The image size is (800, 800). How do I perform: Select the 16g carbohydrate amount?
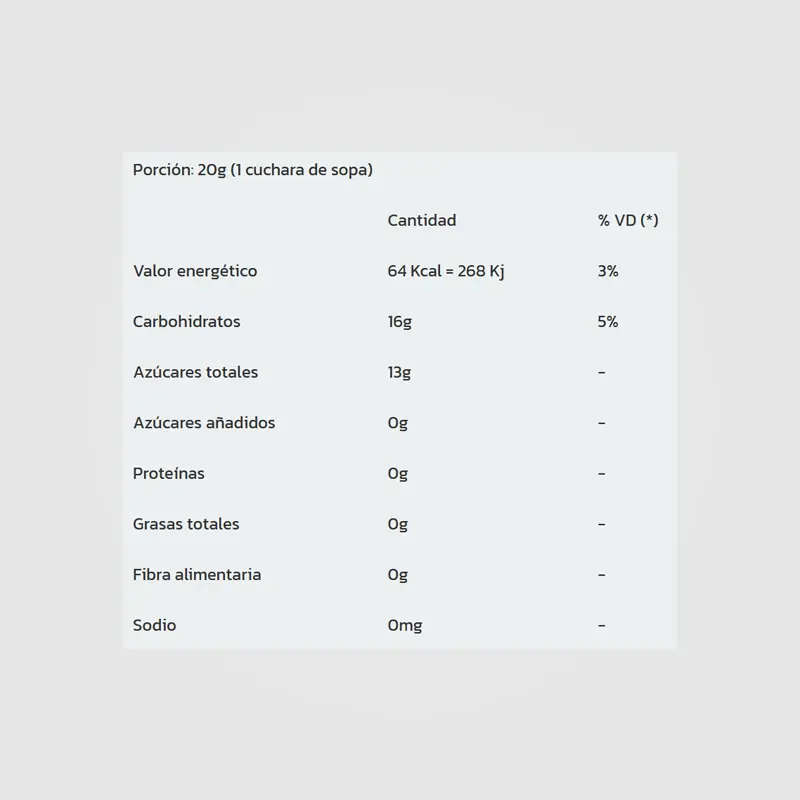click(399, 322)
